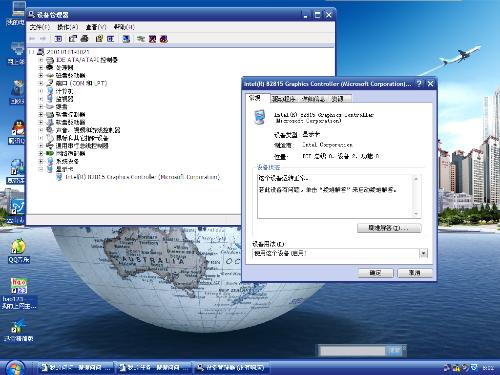The width and height of the screenshot is (500, 375).
Task: Expand the 通用串行总线控制器 node
Action: pos(41,146)
